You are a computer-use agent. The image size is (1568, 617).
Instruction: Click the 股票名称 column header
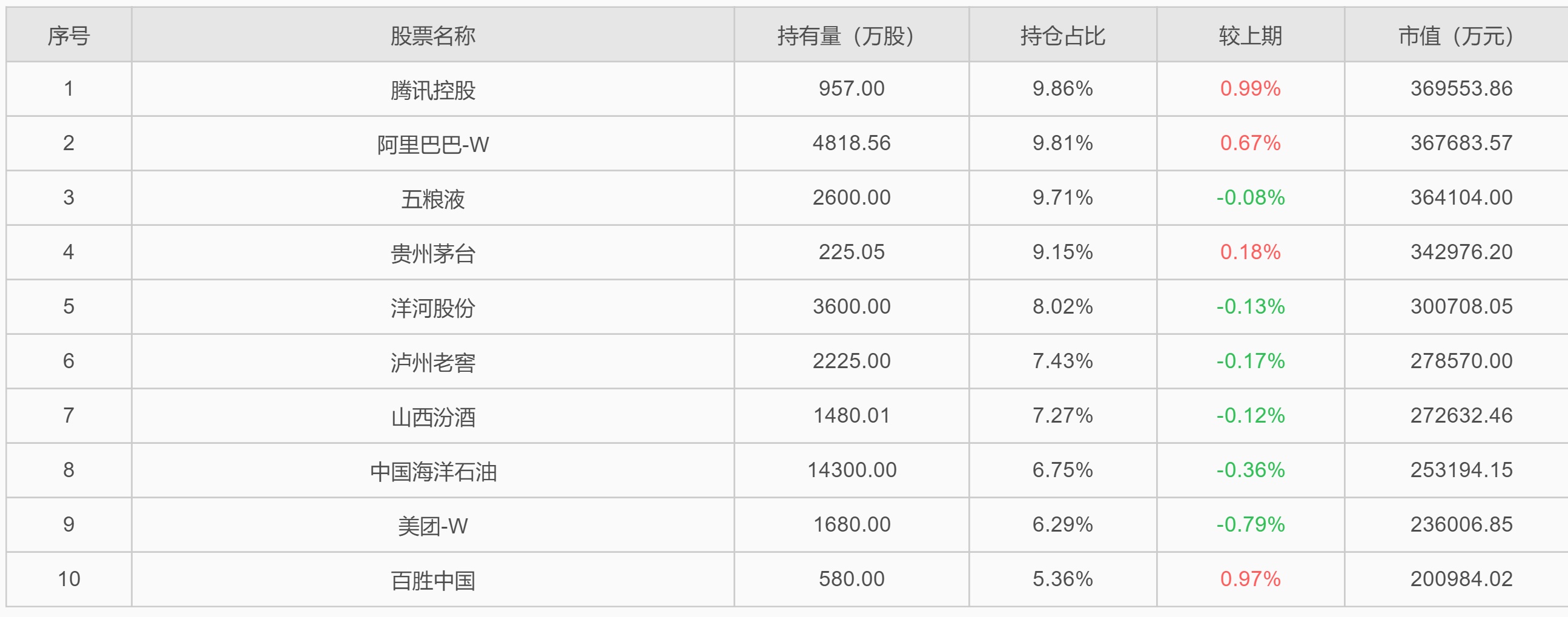tap(433, 36)
